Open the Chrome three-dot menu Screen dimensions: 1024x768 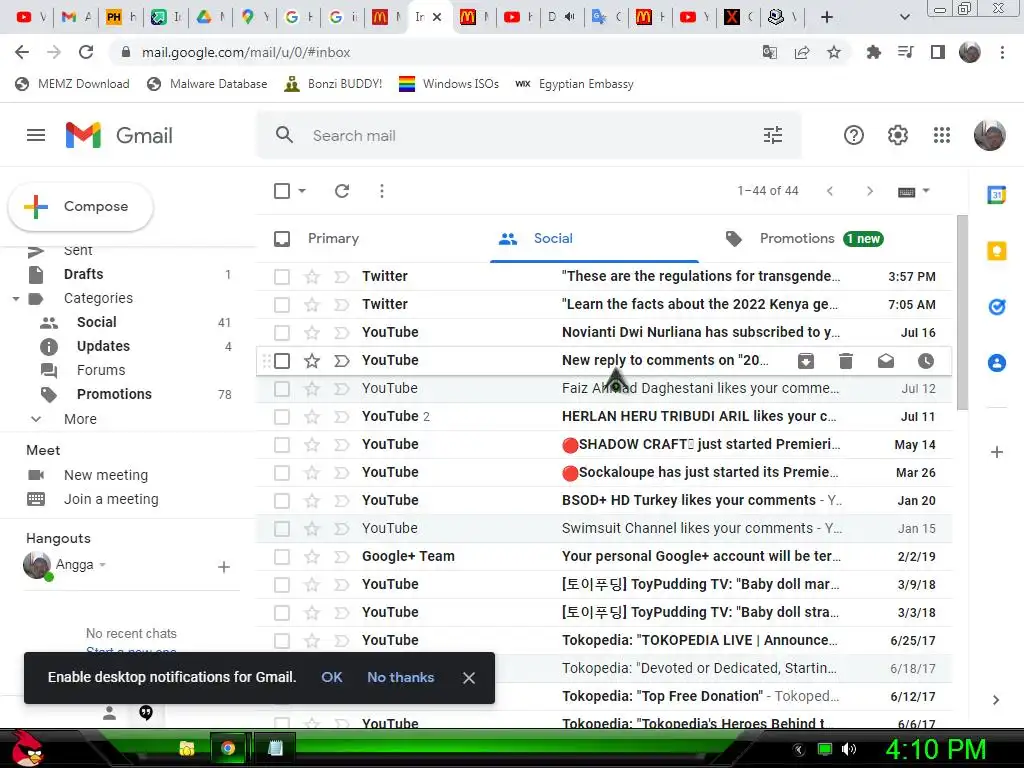click(1002, 52)
